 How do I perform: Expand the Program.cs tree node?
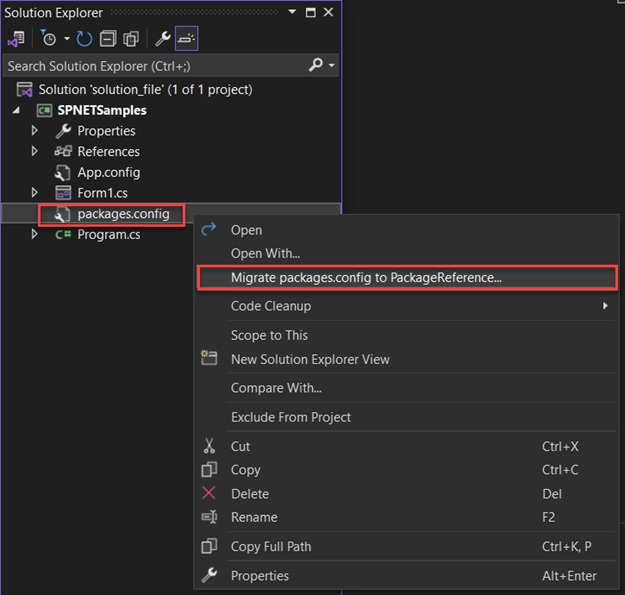click(34, 234)
